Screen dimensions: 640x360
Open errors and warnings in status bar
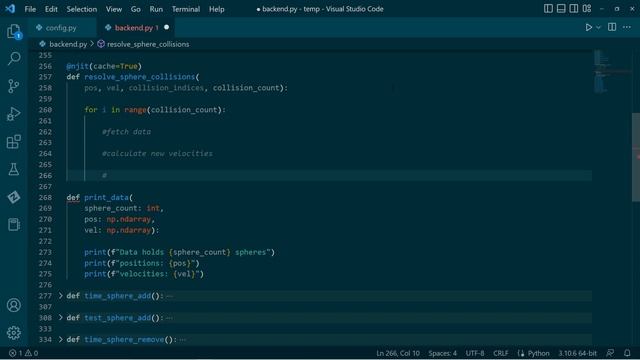[23, 353]
